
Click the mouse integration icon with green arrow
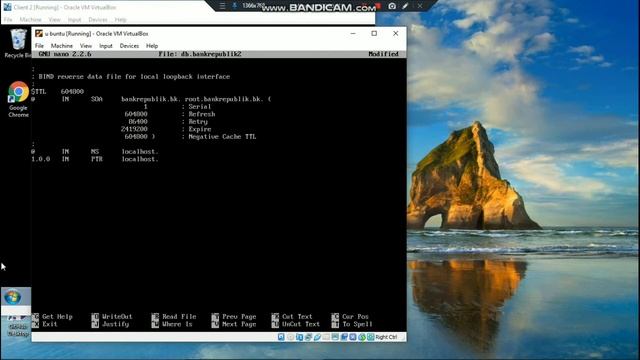tap(362, 337)
